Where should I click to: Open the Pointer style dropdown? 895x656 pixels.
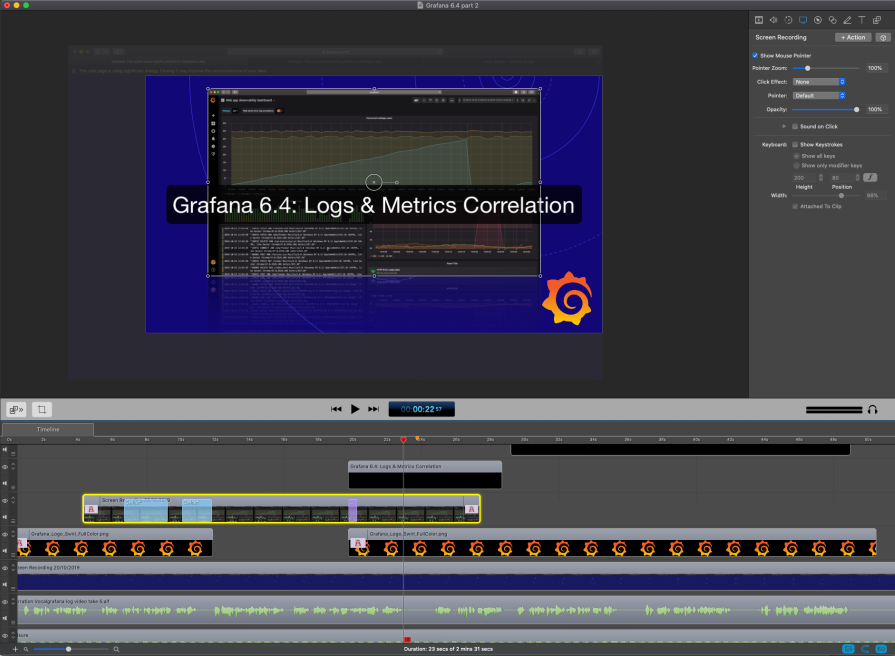(819, 95)
